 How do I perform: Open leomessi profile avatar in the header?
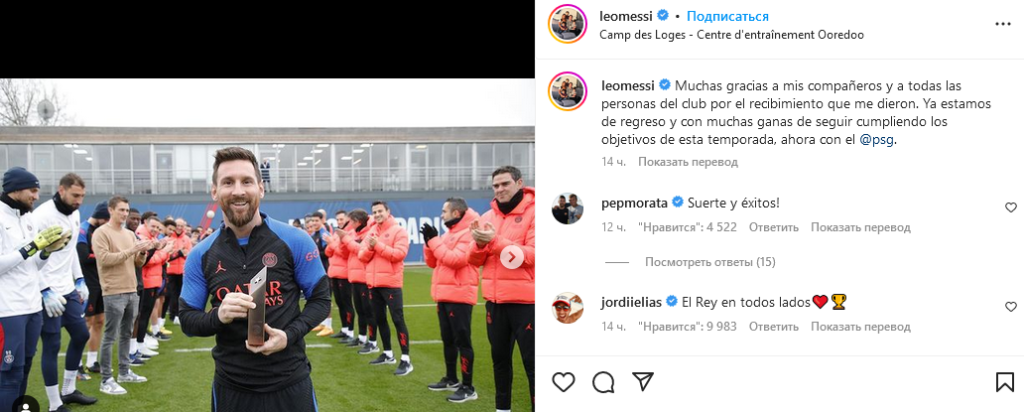[567, 24]
